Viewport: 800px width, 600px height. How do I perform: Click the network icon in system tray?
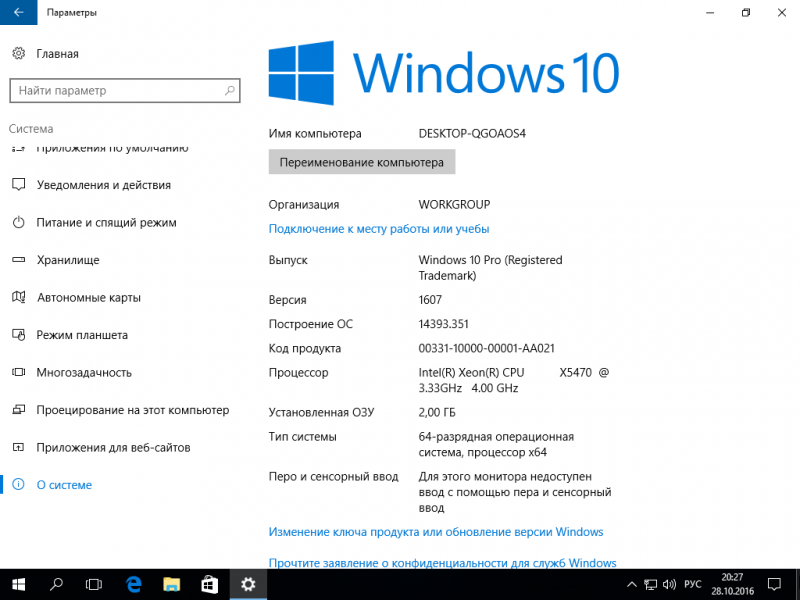click(651, 585)
